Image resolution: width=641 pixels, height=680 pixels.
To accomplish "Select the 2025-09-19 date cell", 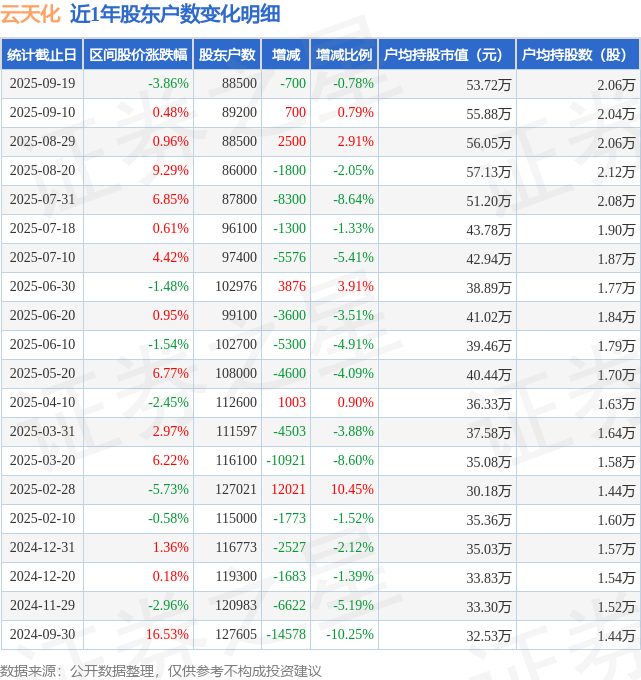I will tap(41, 84).
